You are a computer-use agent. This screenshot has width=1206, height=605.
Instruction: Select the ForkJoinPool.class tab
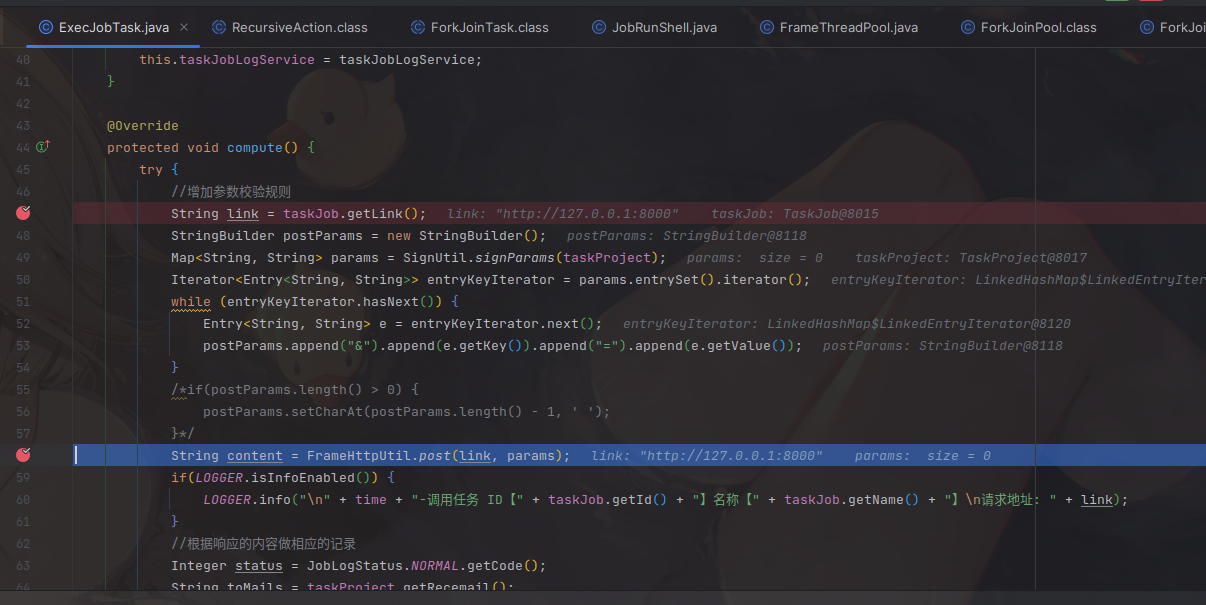click(1038, 27)
